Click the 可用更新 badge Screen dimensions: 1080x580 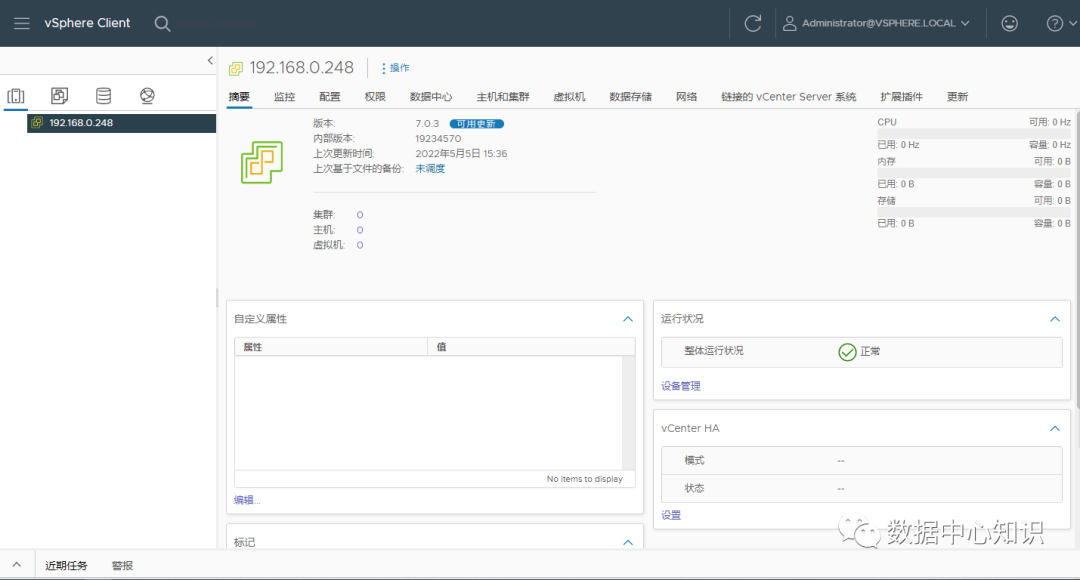(x=477, y=124)
